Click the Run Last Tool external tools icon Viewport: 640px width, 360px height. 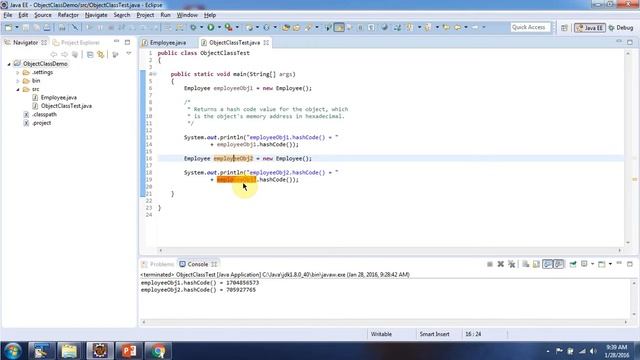[229, 27]
